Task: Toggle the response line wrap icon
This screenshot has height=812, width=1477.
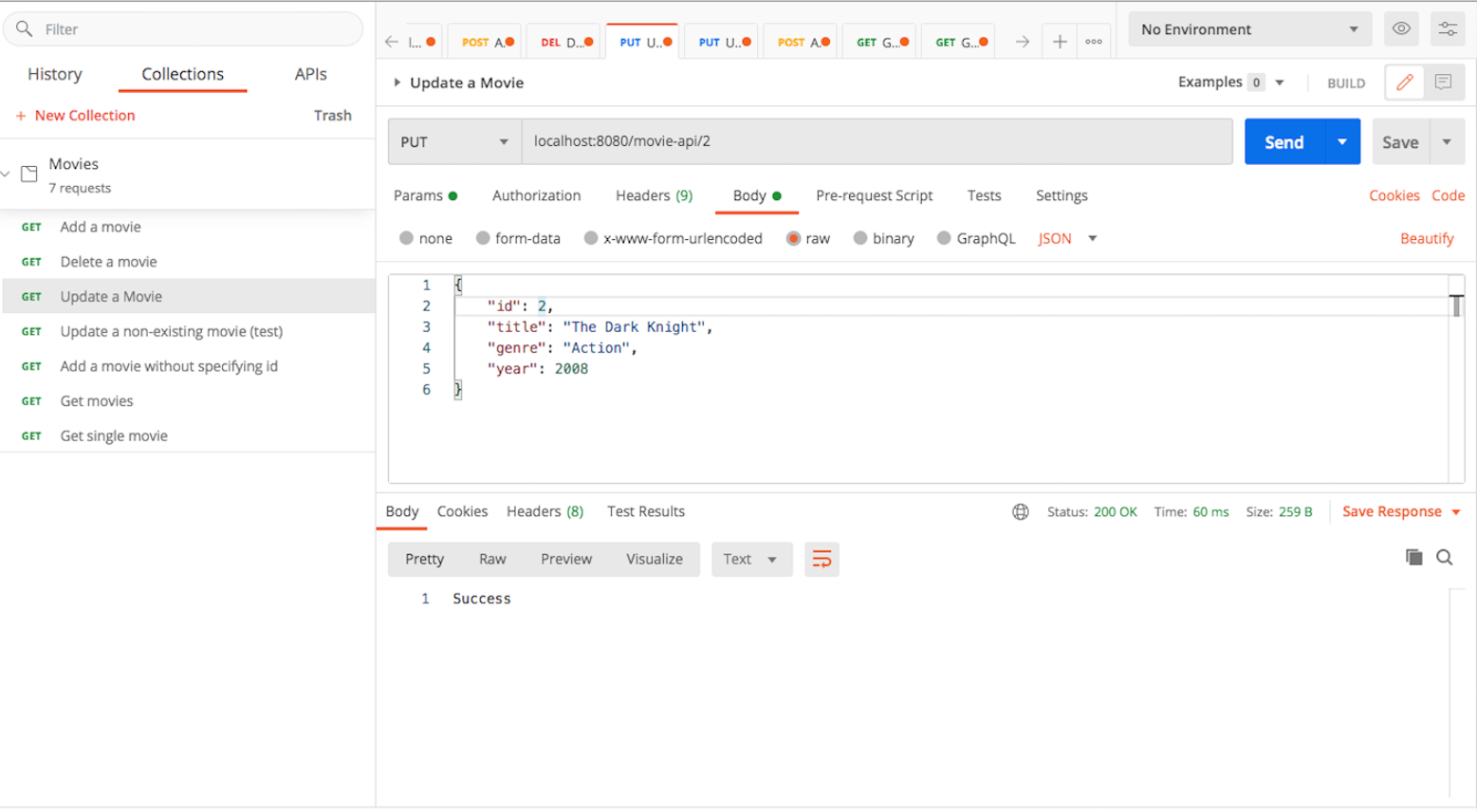Action: coord(822,560)
